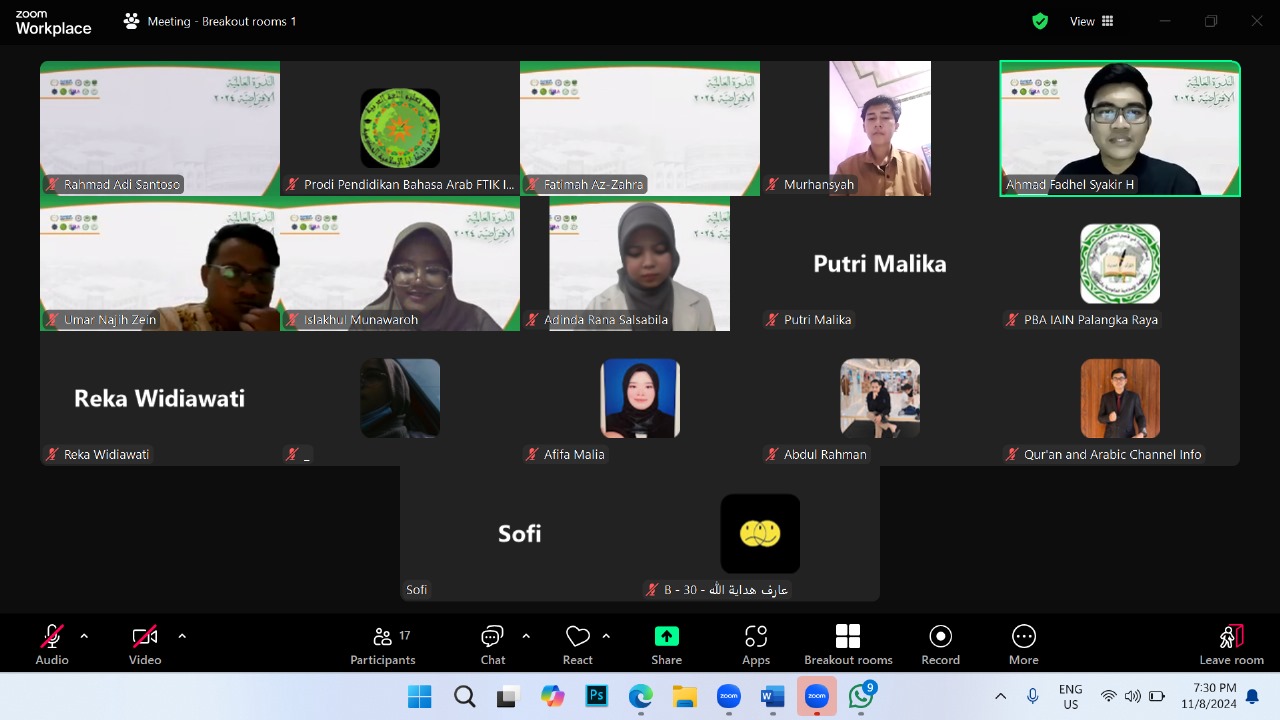Open the Apps panel
Screen dimensions: 1280x720
pyautogui.click(x=756, y=644)
